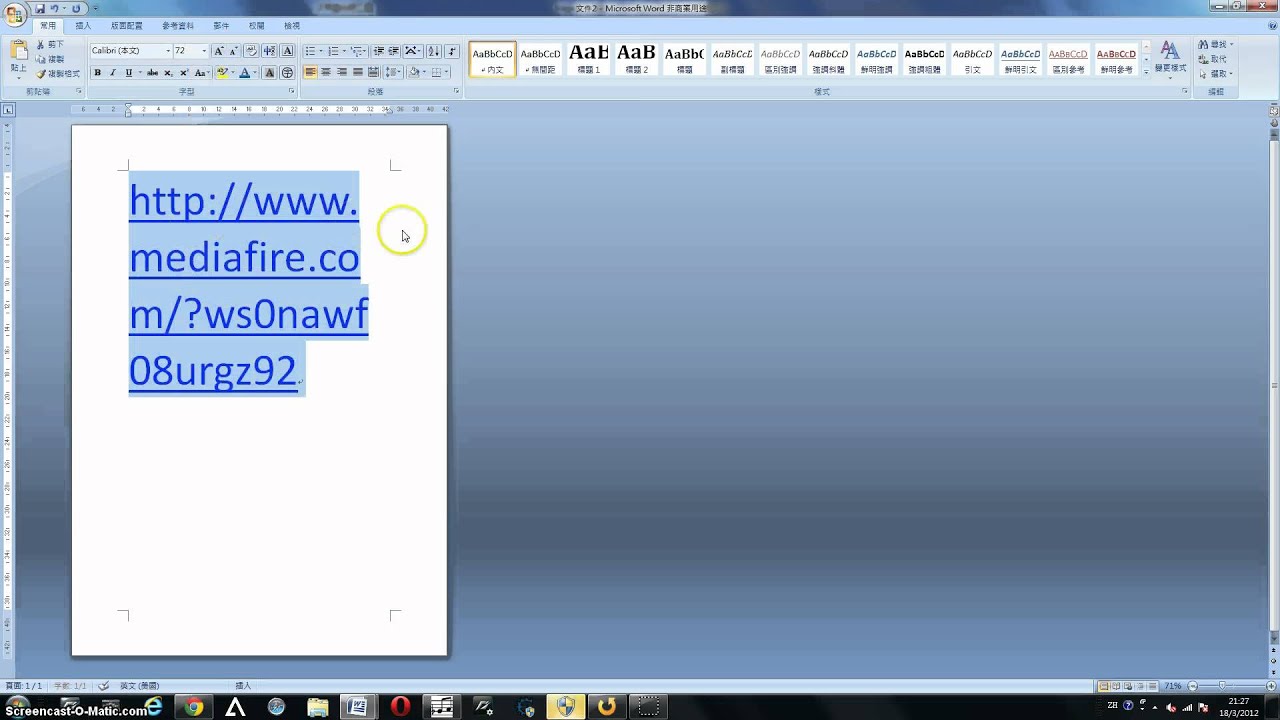Open the 版面配置 Page Layout tab

[127, 26]
